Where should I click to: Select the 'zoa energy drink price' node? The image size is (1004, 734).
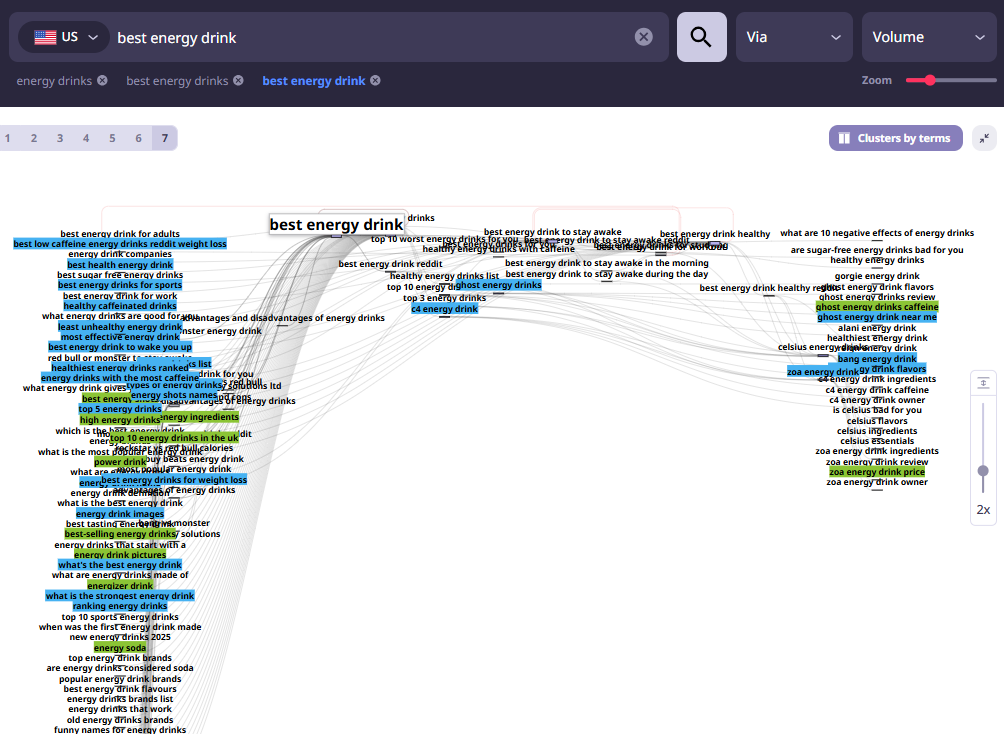[877, 472]
